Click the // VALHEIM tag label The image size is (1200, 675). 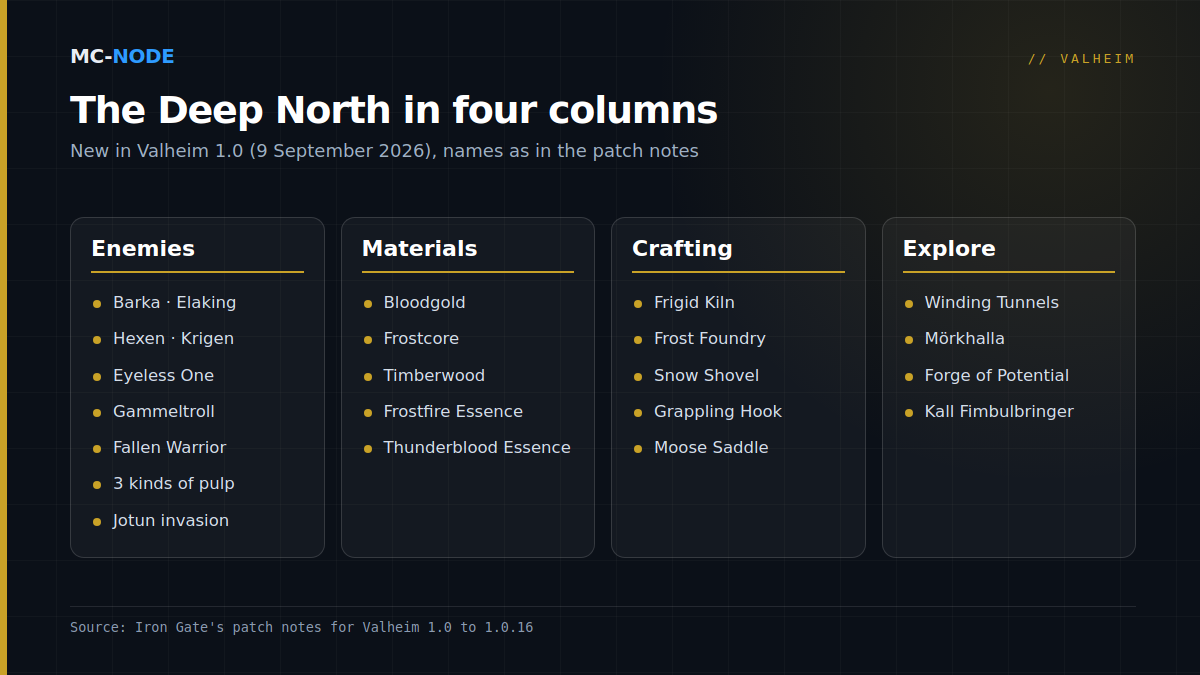click(x=1082, y=59)
